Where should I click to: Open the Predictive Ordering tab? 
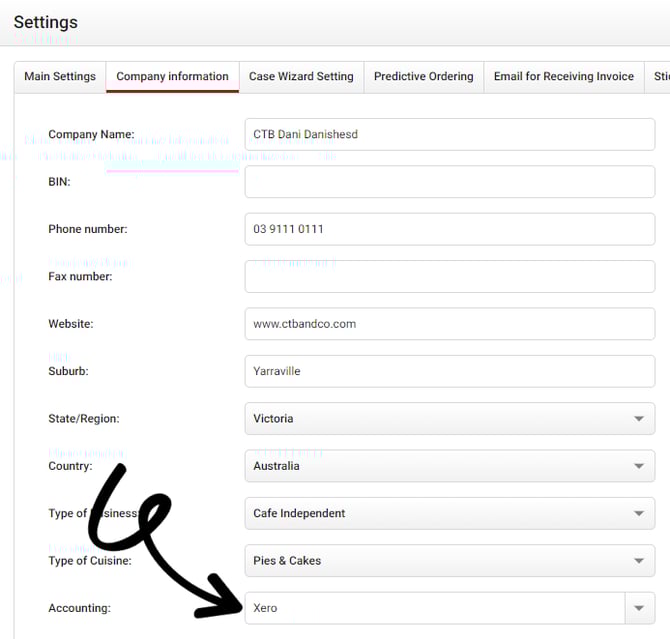424,77
